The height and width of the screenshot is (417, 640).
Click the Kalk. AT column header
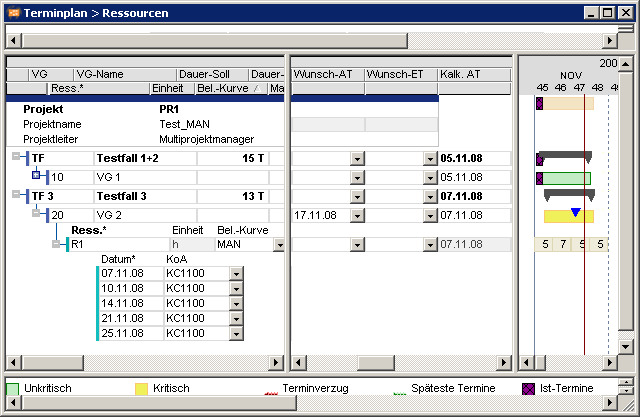[x=474, y=75]
